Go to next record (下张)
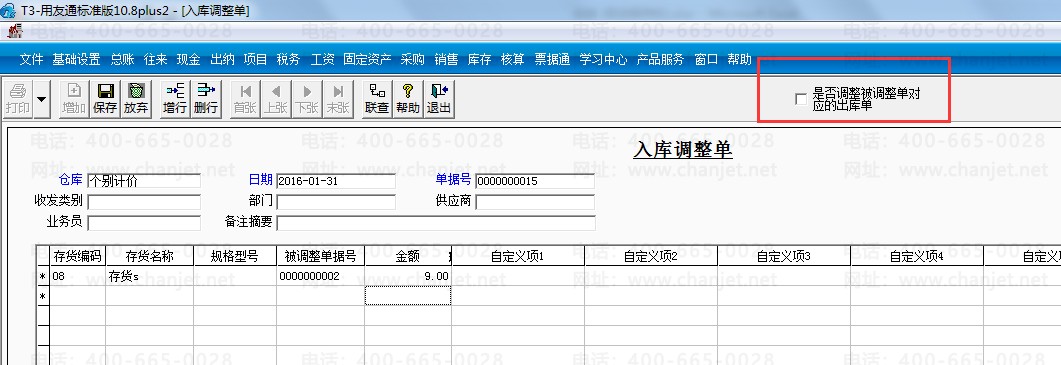1061x365 pixels. pos(307,99)
